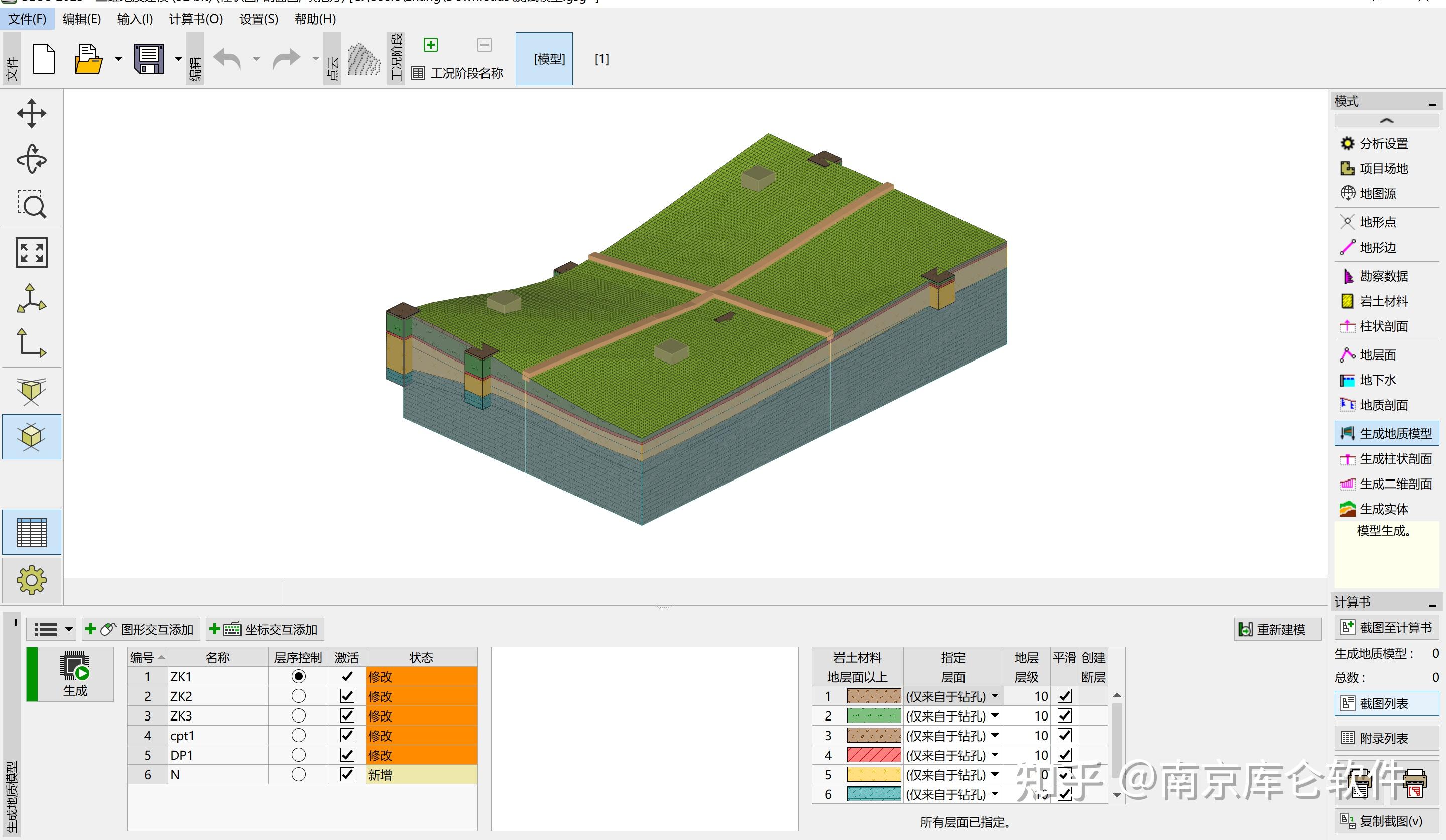Open the view settings gear icon
Screen dimensions: 1446x840
(x=32, y=580)
